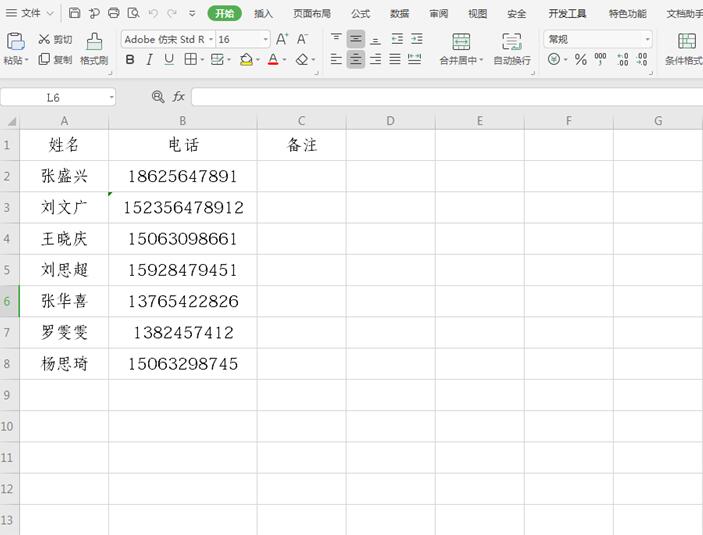Select the 开始 tab

pos(225,13)
